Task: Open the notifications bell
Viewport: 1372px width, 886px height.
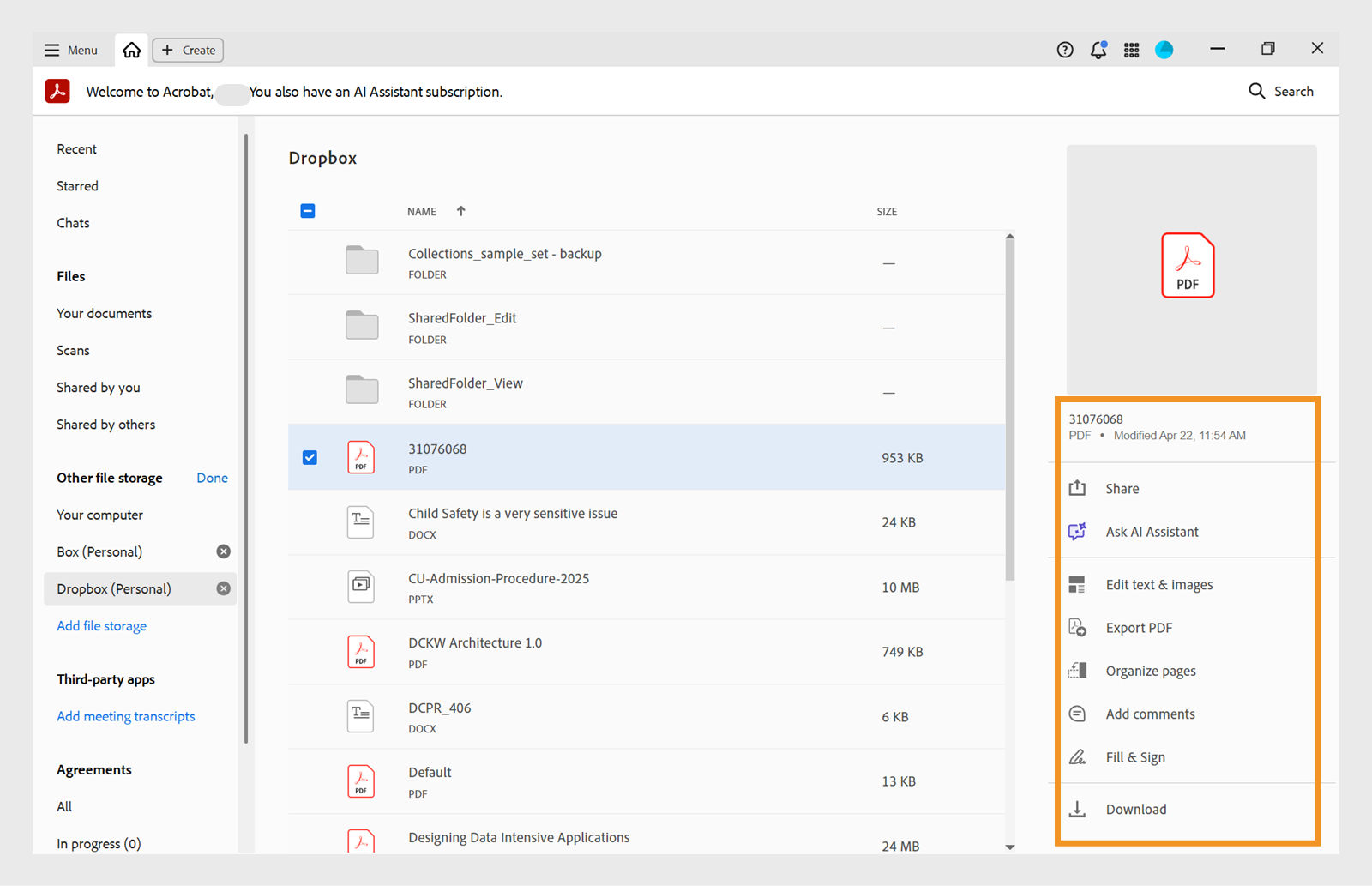Action: [x=1098, y=50]
